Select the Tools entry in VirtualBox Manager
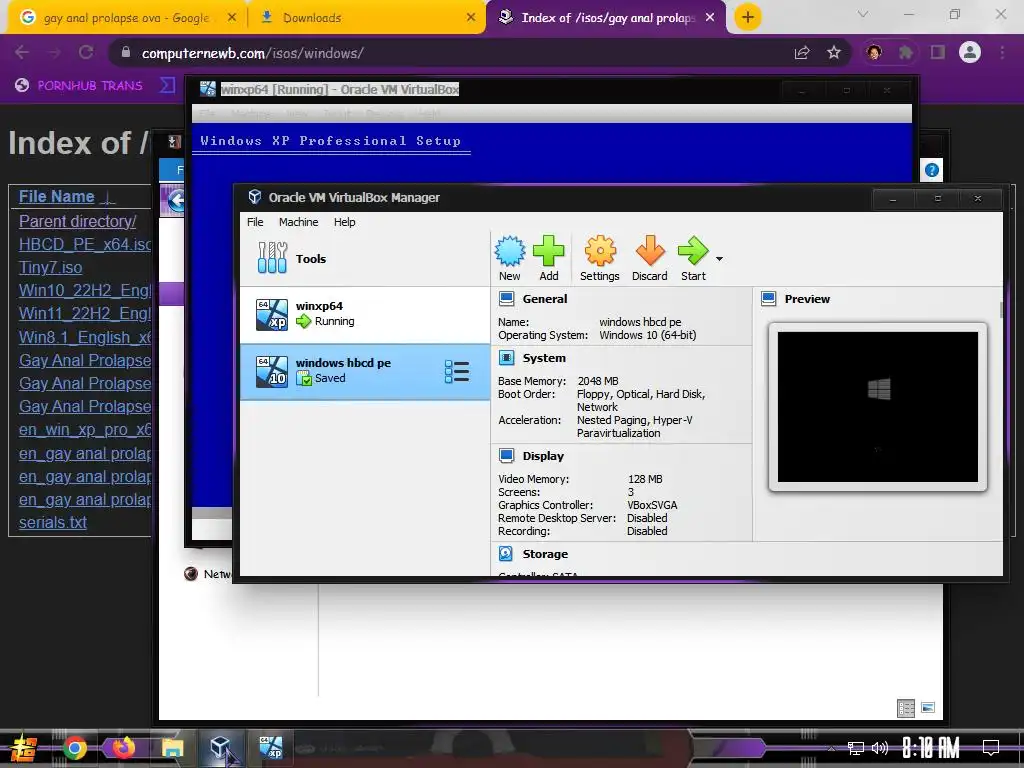The height and width of the screenshot is (768, 1024). pos(365,259)
